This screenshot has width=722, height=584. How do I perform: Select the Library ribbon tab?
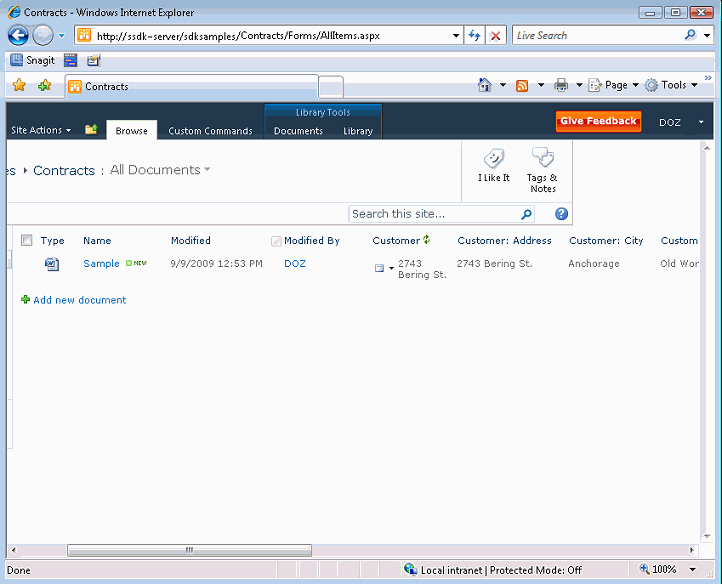point(358,131)
